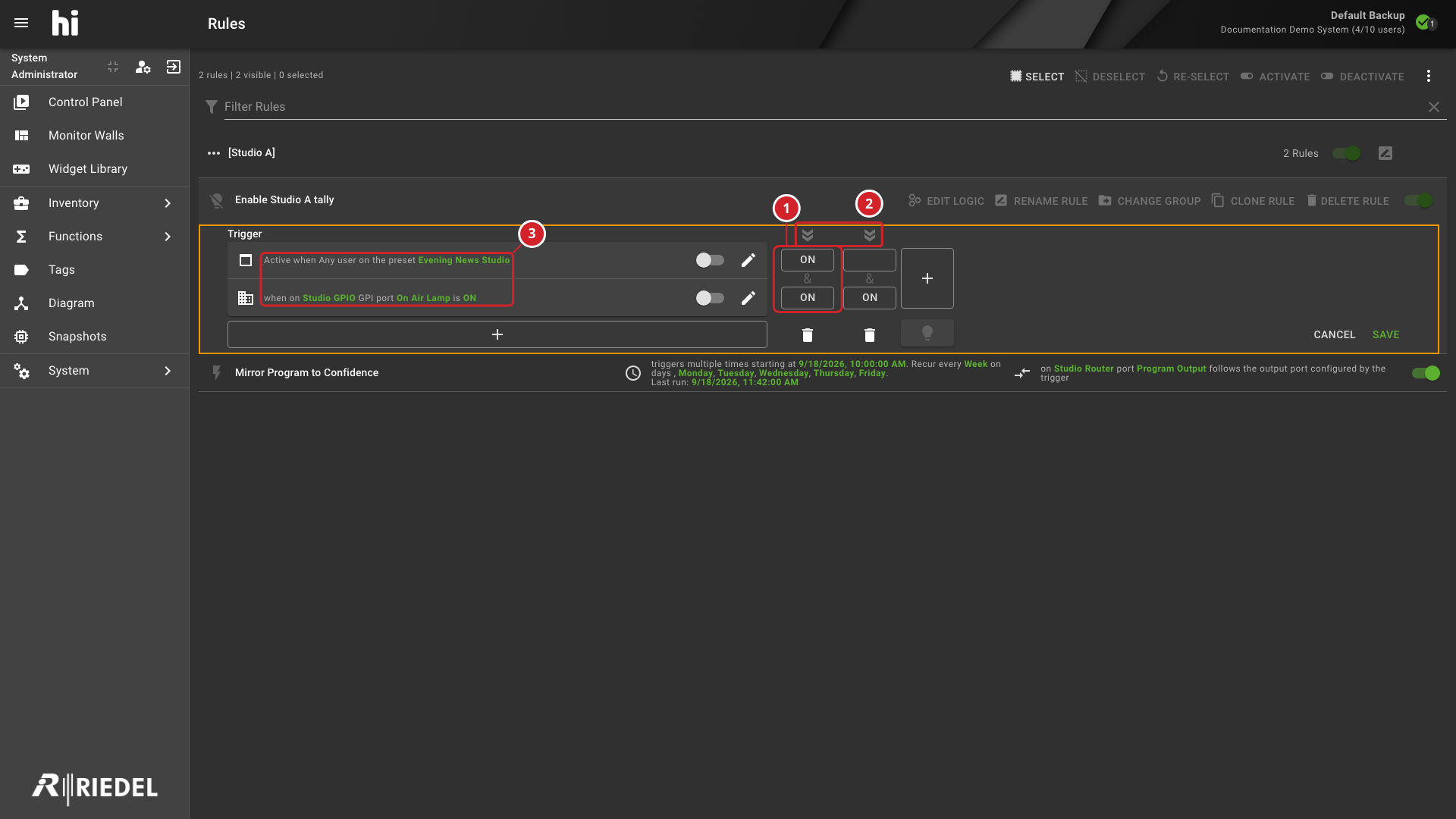Image resolution: width=1456 pixels, height=819 pixels.
Task: Edit the Evening News Studio trigger
Action: (x=748, y=260)
